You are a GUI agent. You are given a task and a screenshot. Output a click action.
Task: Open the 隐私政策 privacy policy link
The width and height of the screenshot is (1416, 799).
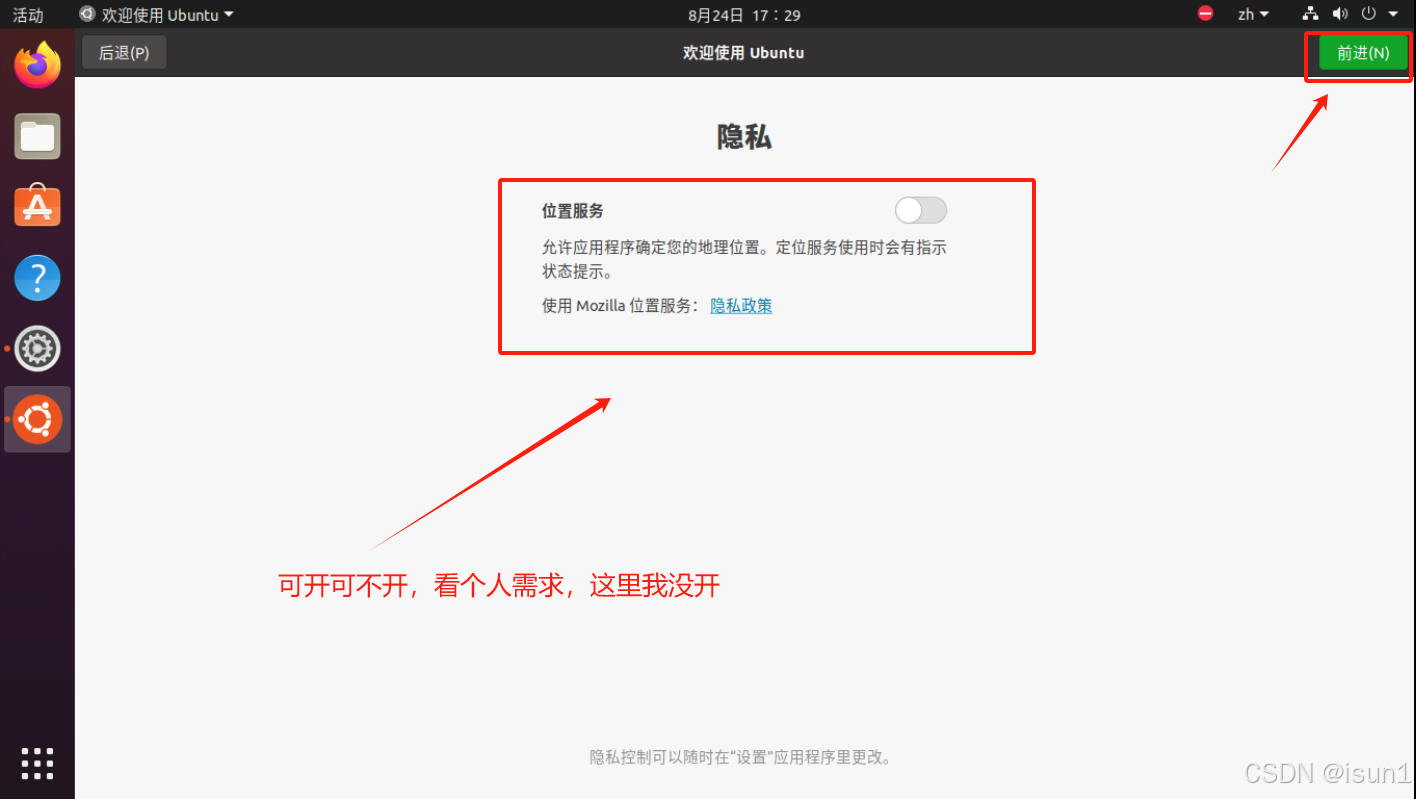(741, 306)
